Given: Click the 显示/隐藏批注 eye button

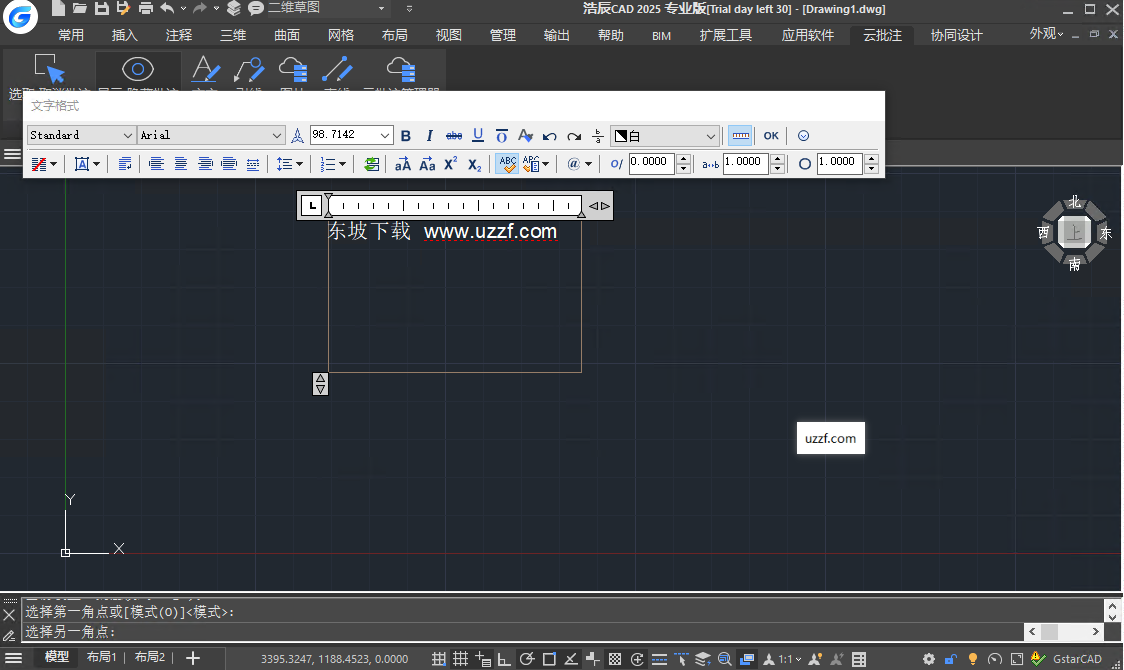Looking at the screenshot, I should click(x=138, y=70).
